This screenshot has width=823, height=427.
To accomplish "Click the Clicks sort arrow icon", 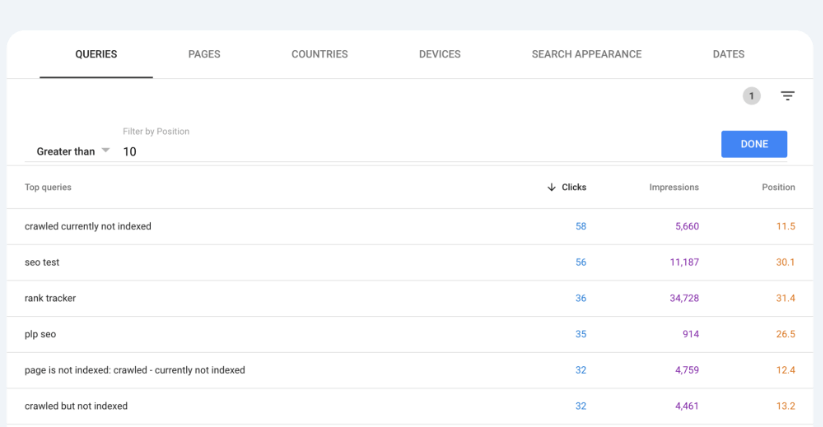I will click(551, 187).
